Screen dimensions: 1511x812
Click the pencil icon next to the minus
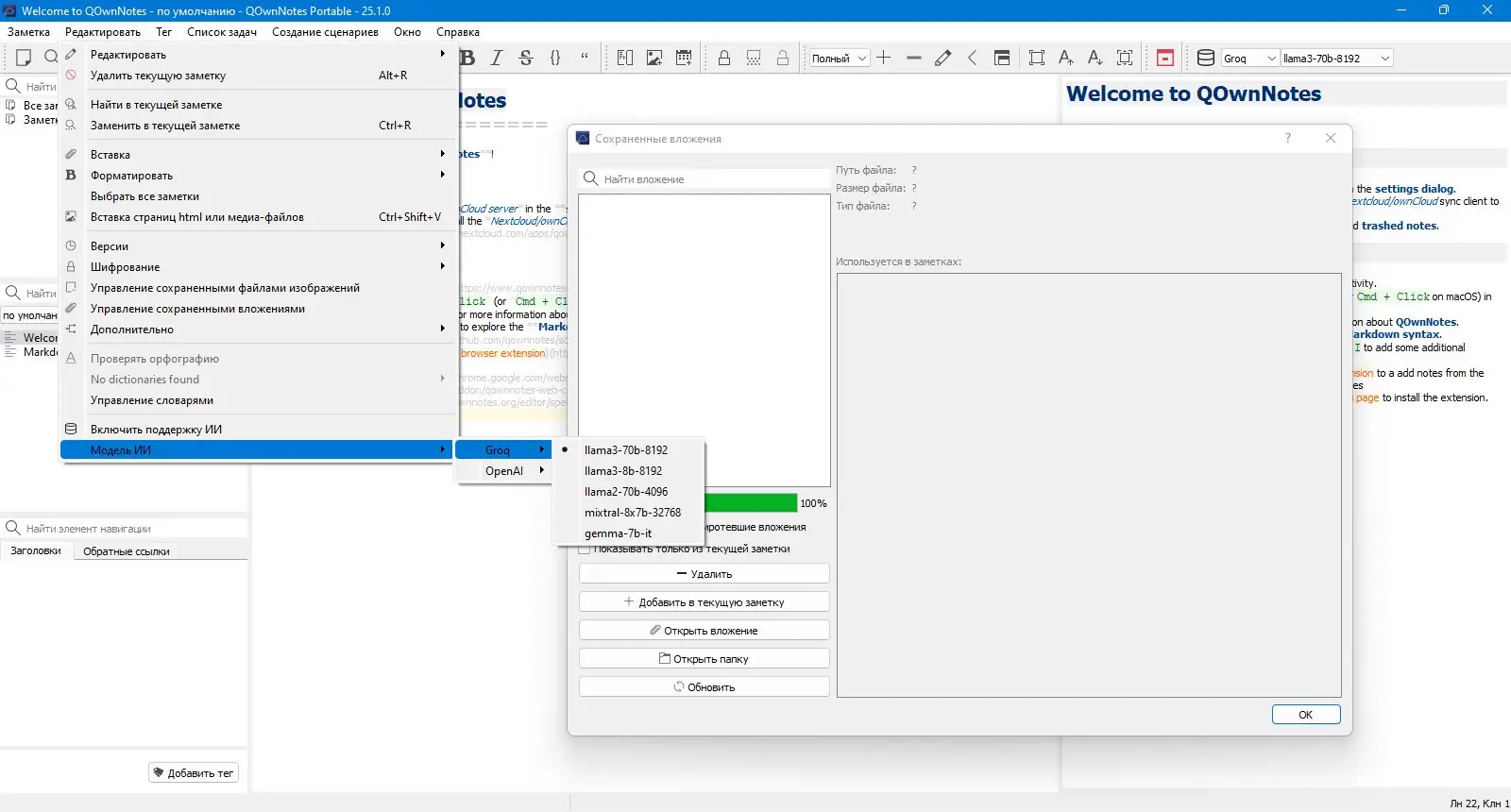(942, 58)
